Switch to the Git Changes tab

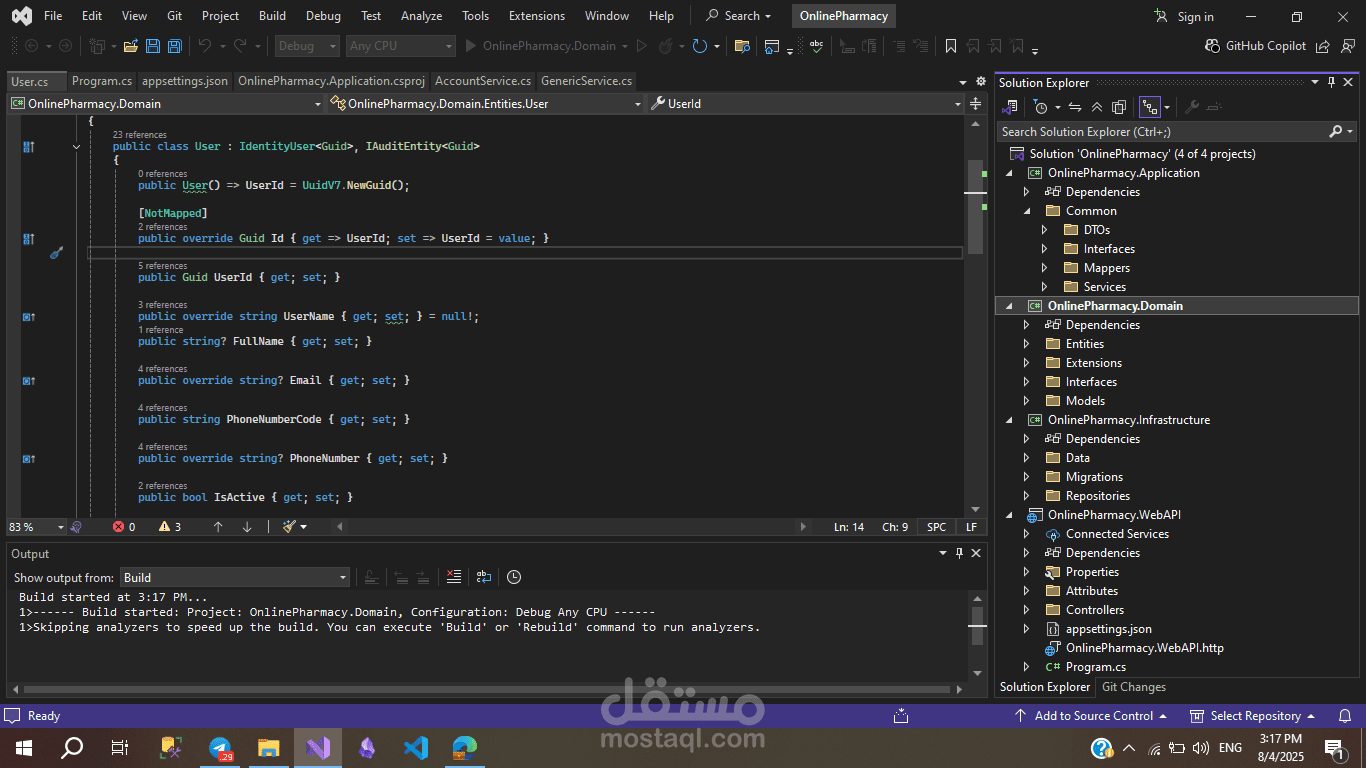pos(1133,687)
